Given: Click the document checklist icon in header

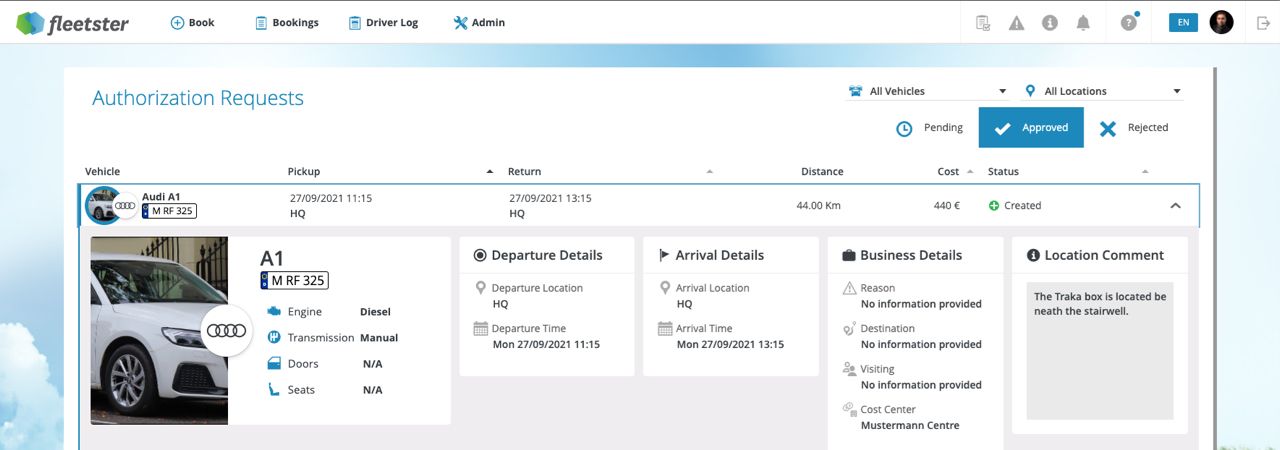Looking at the screenshot, I should pyautogui.click(x=983, y=22).
